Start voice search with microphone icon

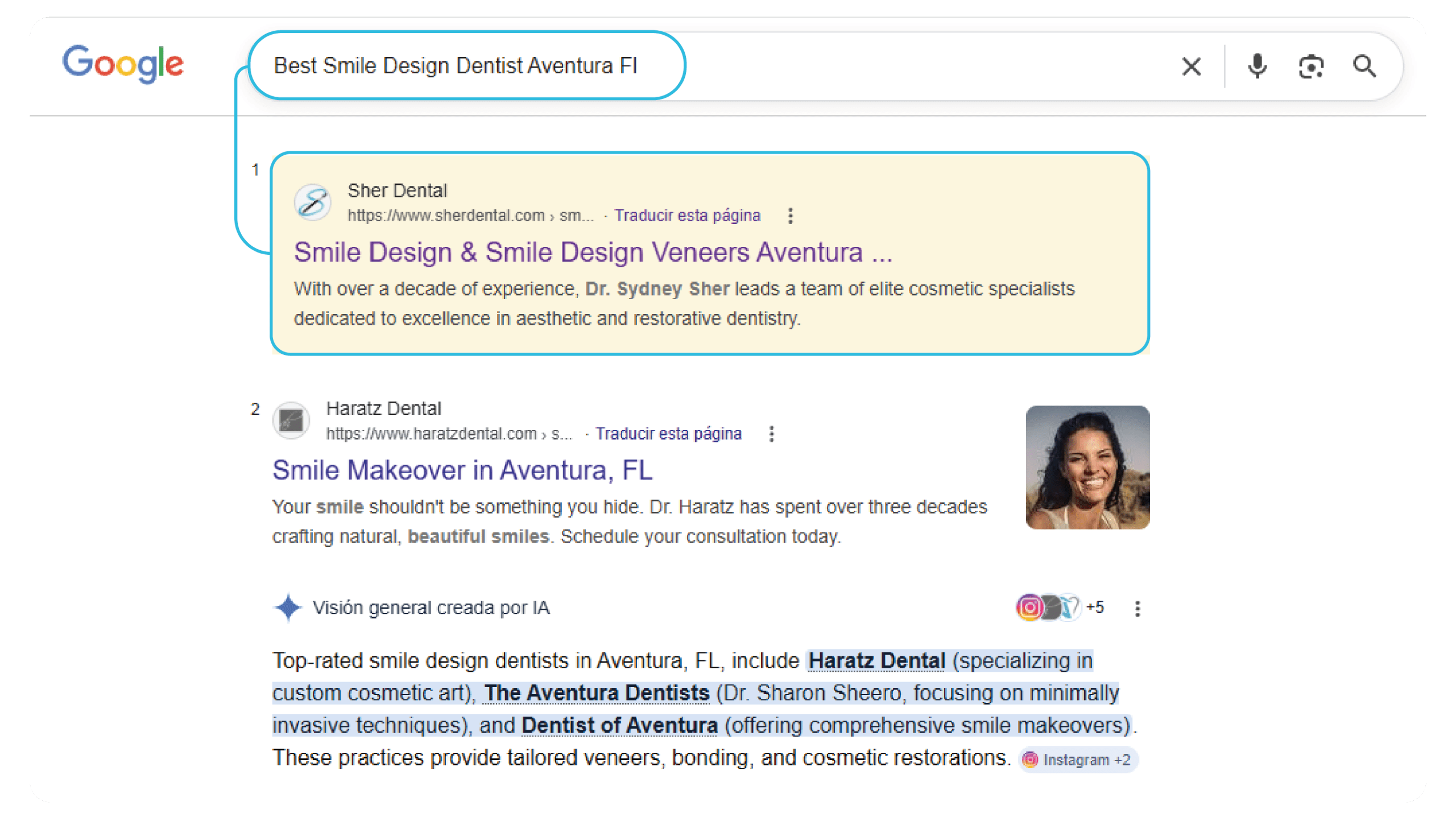1257,67
